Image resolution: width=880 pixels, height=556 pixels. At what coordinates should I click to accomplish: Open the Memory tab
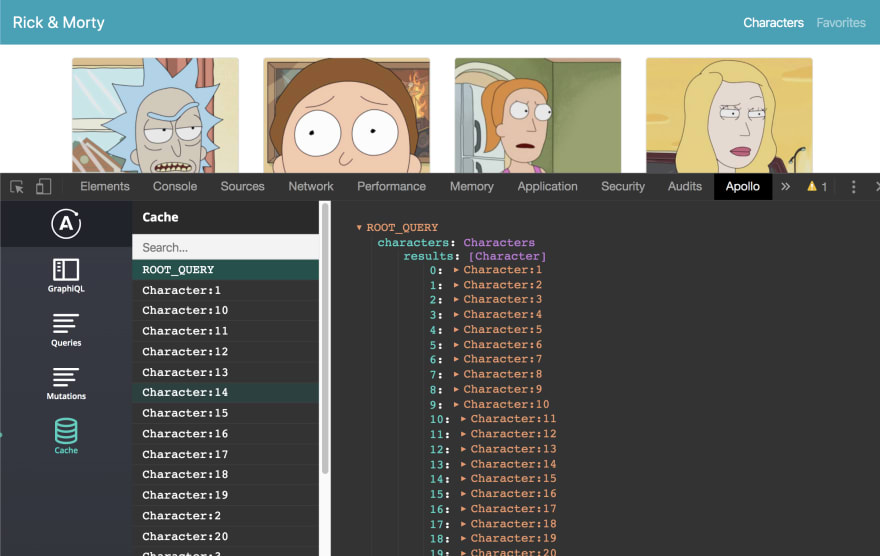coord(471,186)
